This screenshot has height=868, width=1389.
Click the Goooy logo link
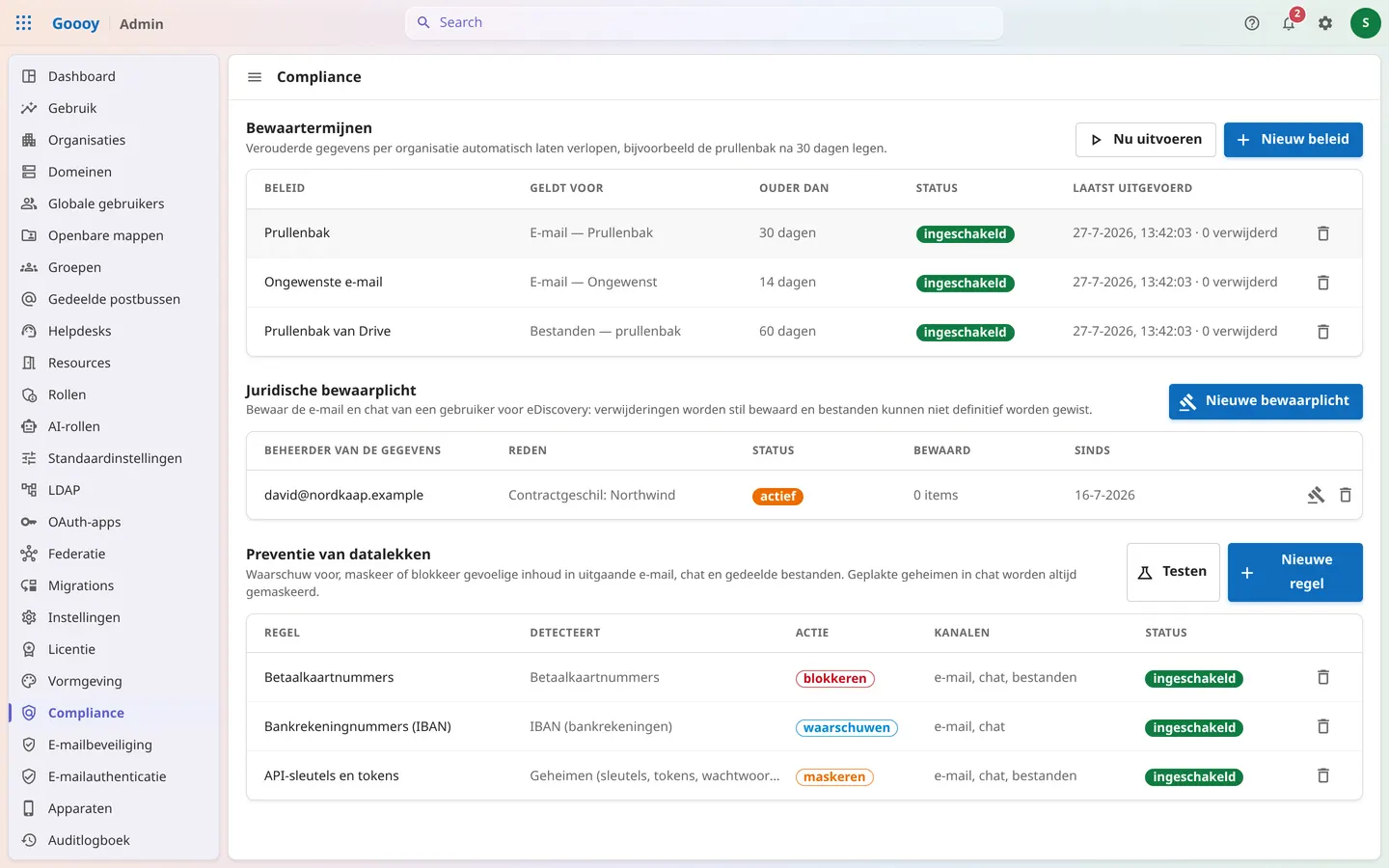(x=75, y=23)
